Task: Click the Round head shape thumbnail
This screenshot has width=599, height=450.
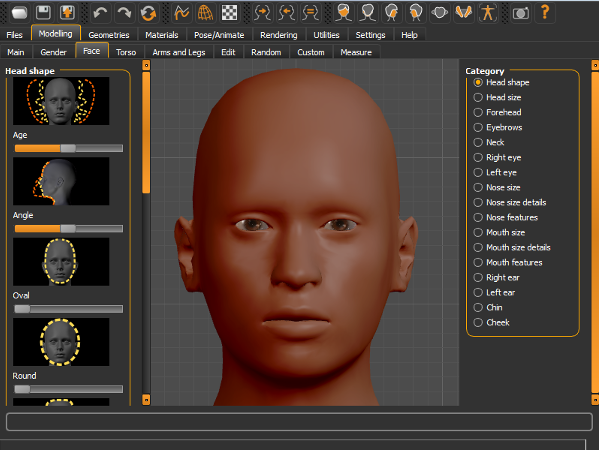Action: [61, 342]
